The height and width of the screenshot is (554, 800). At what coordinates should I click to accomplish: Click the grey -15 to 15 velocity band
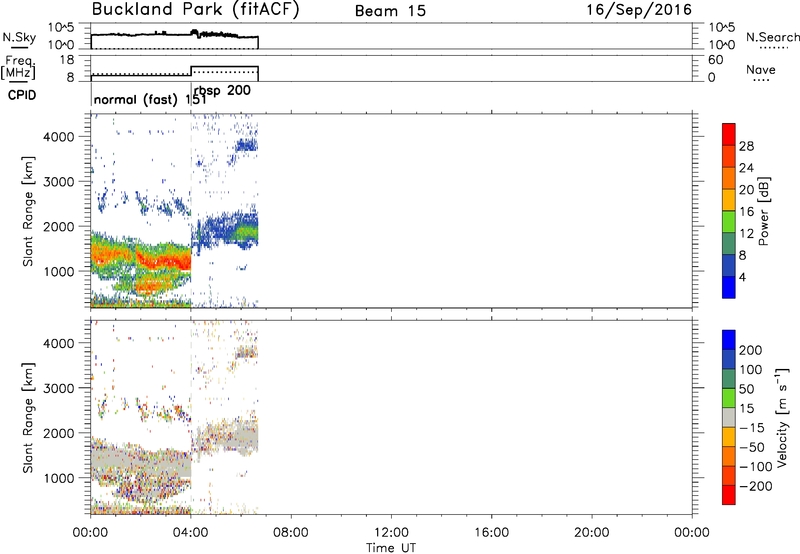pos(729,417)
